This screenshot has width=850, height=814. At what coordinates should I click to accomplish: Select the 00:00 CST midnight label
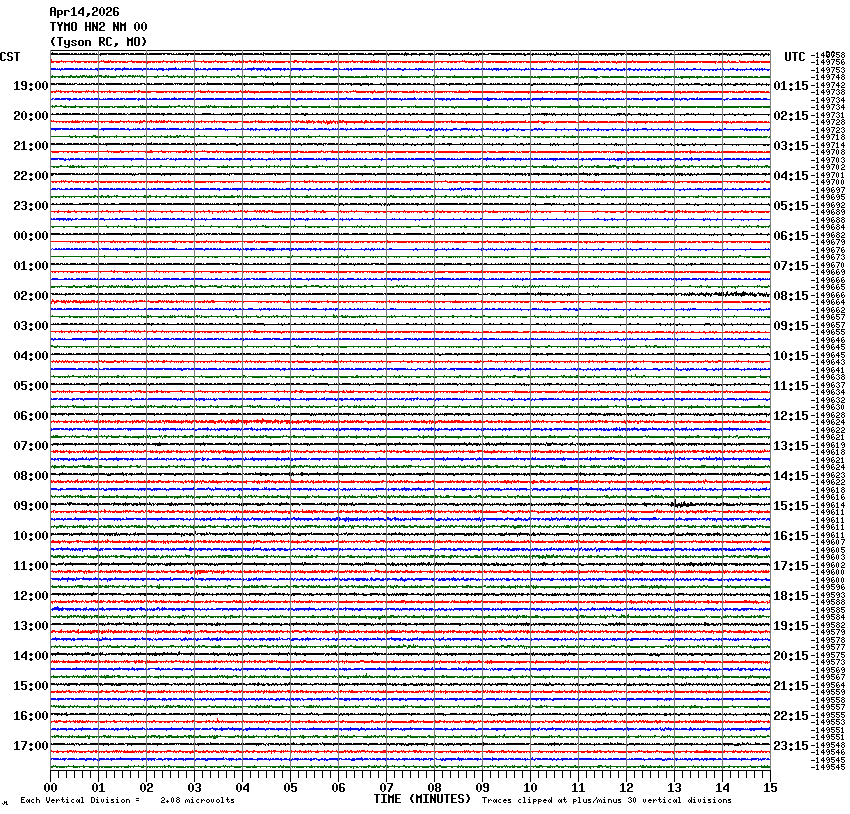pos(31,236)
